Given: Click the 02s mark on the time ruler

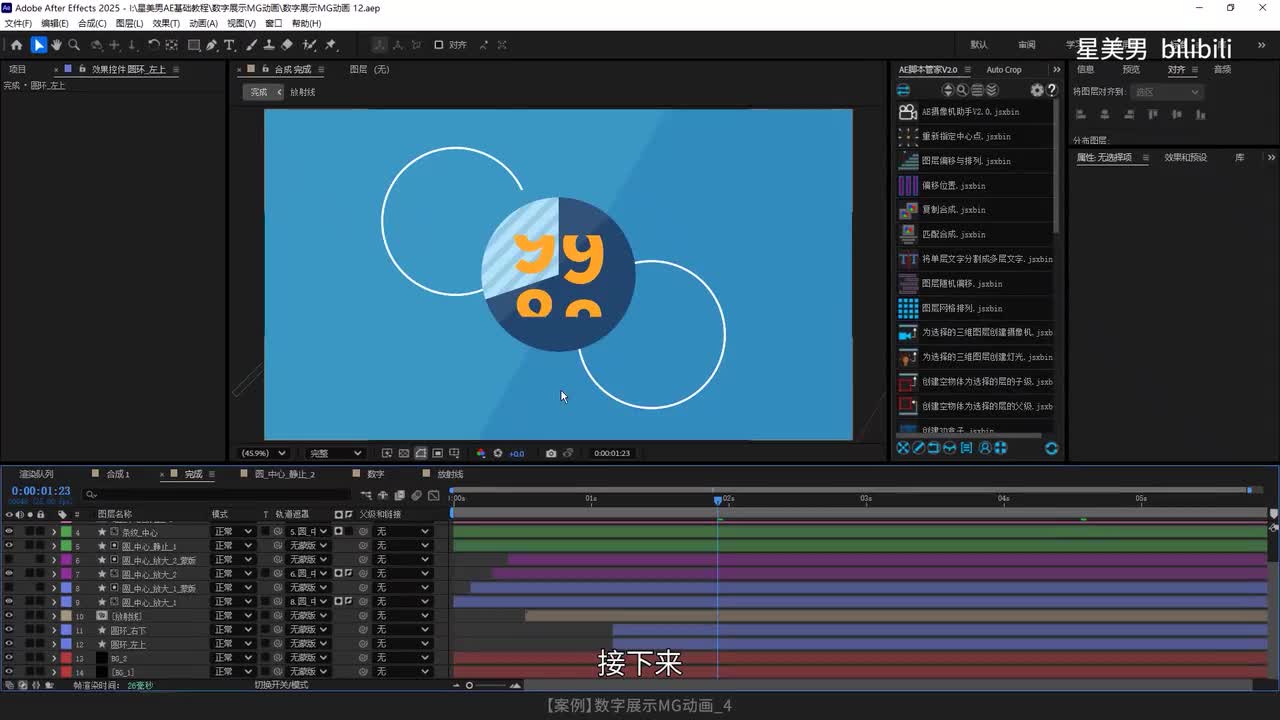Looking at the screenshot, I should [x=729, y=498].
